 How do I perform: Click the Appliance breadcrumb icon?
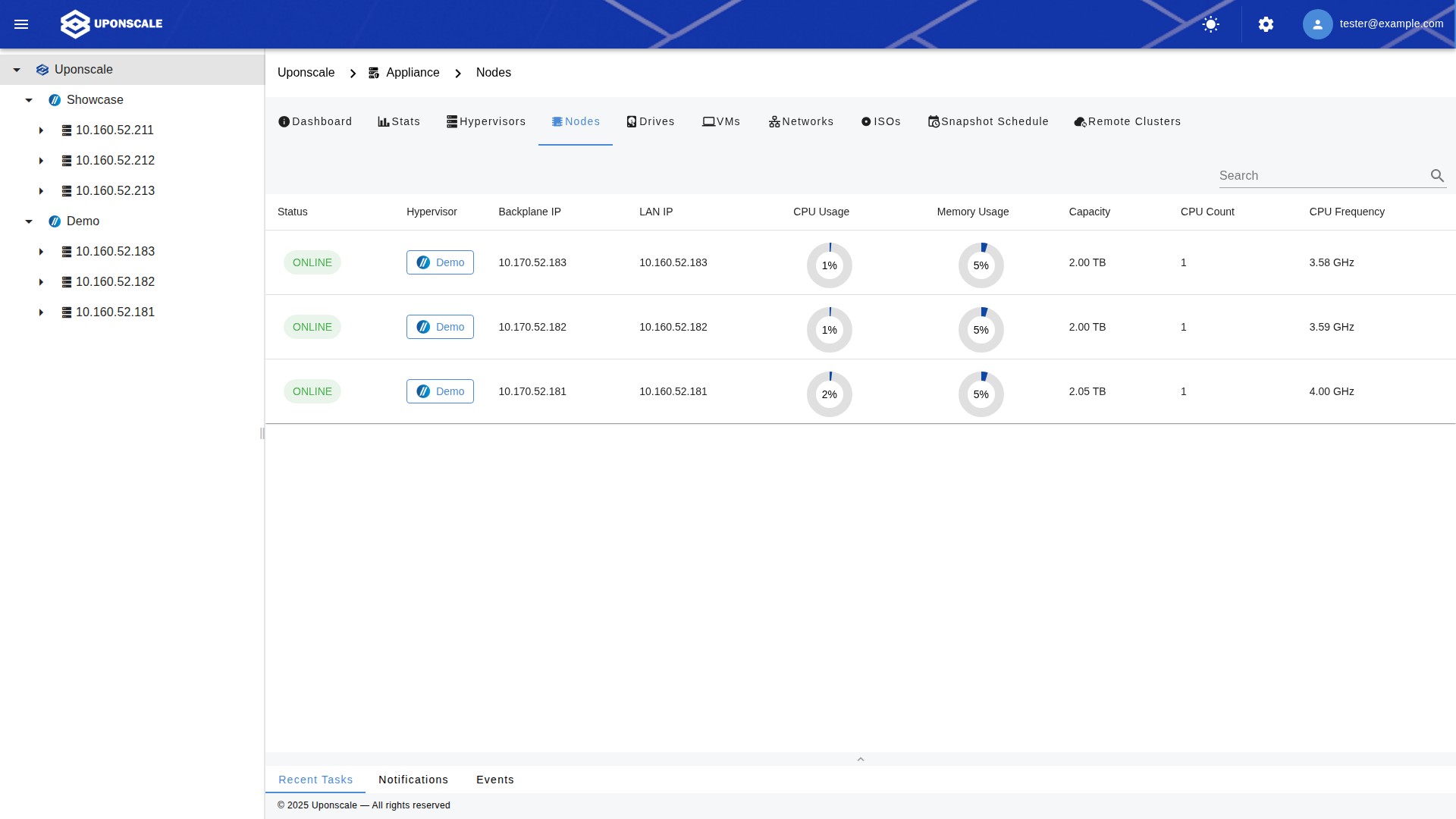374,73
